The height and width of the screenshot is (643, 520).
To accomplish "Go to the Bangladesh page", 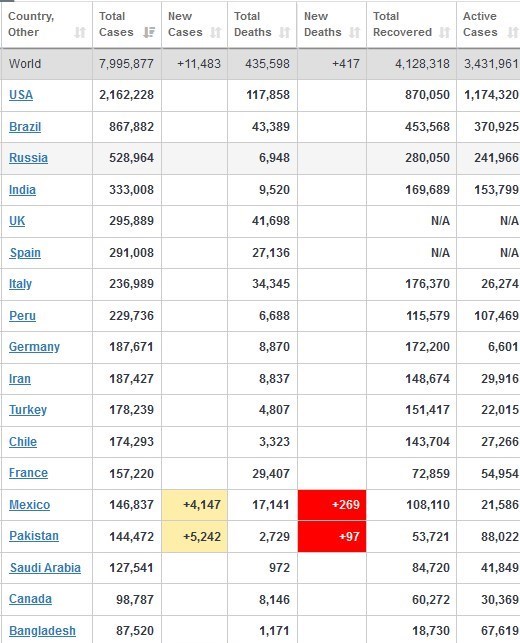I will pos(42,631).
